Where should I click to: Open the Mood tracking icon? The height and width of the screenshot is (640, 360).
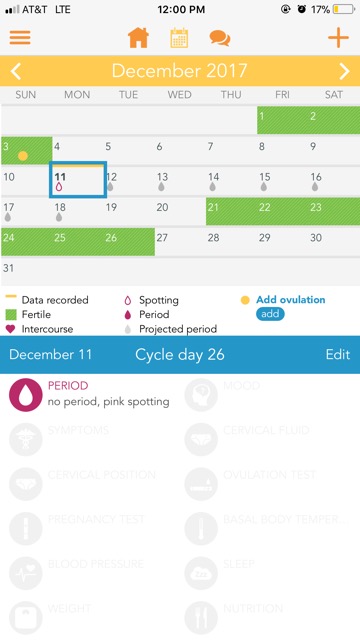click(x=201, y=395)
